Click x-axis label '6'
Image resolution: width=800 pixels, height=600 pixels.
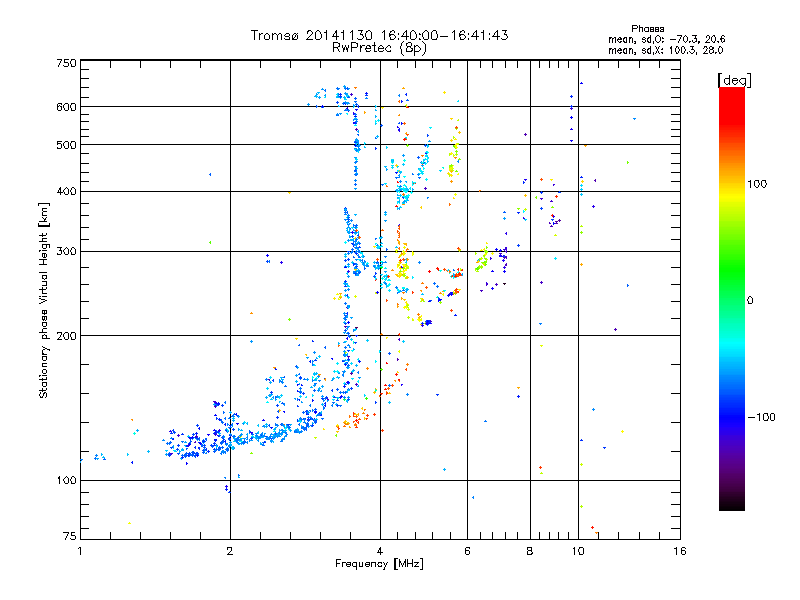click(467, 551)
